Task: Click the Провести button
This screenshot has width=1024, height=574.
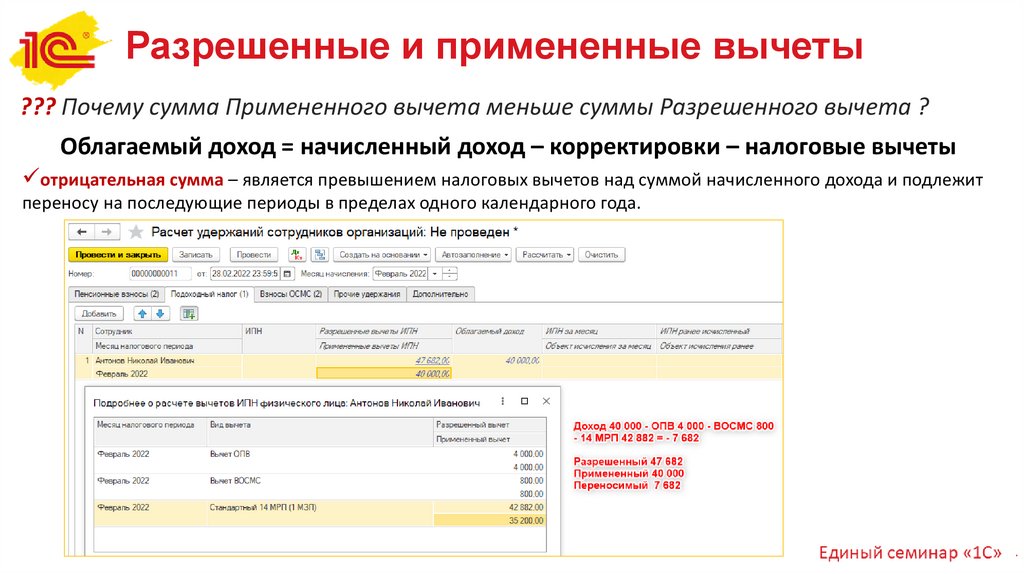Action: pyautogui.click(x=254, y=255)
